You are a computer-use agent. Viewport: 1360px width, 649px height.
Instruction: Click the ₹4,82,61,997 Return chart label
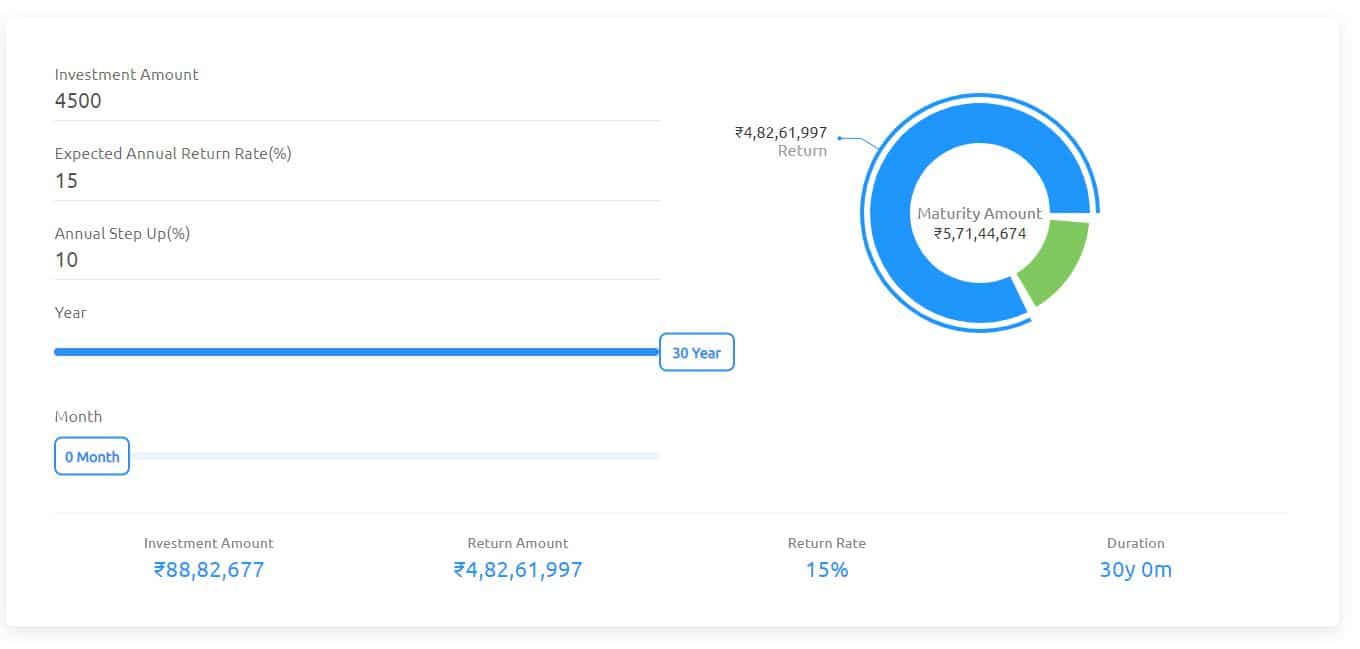(x=781, y=141)
